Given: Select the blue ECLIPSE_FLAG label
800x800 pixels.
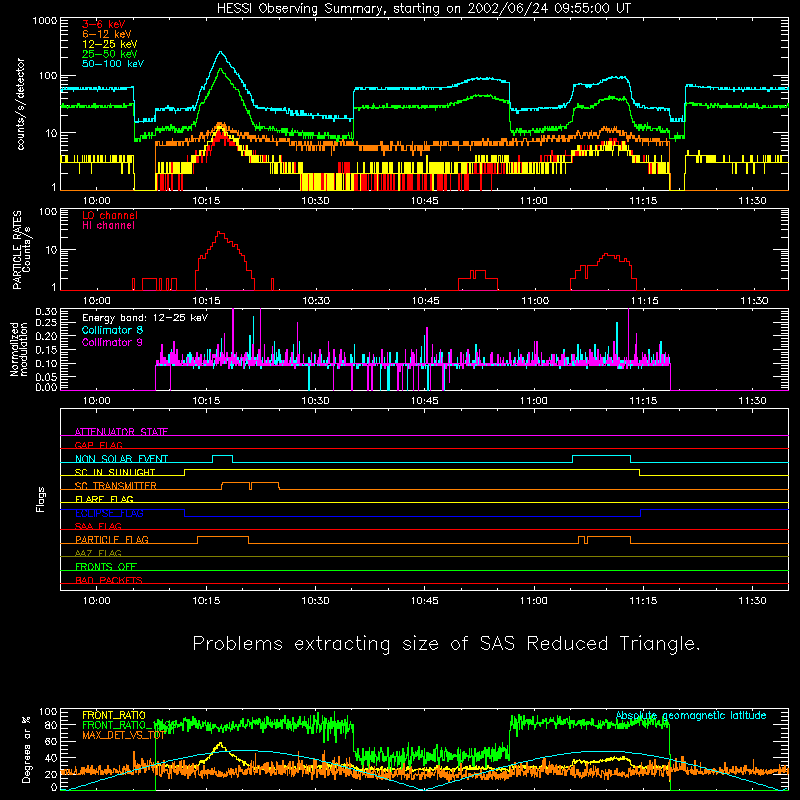Looking at the screenshot, I should [109, 513].
